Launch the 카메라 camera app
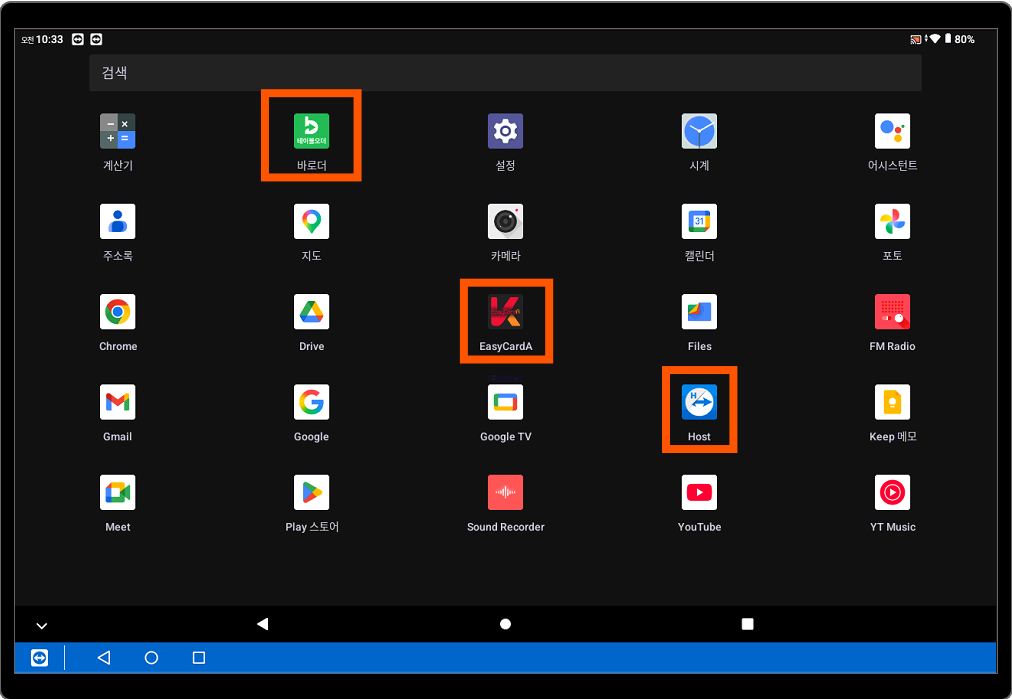1012x699 pixels. coord(505,221)
